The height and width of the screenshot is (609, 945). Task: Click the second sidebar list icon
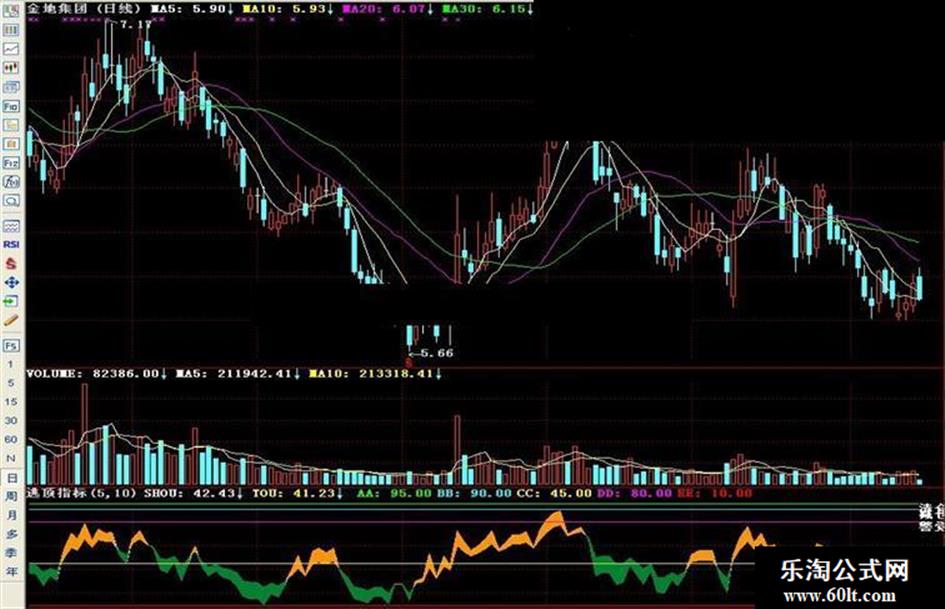11,30
